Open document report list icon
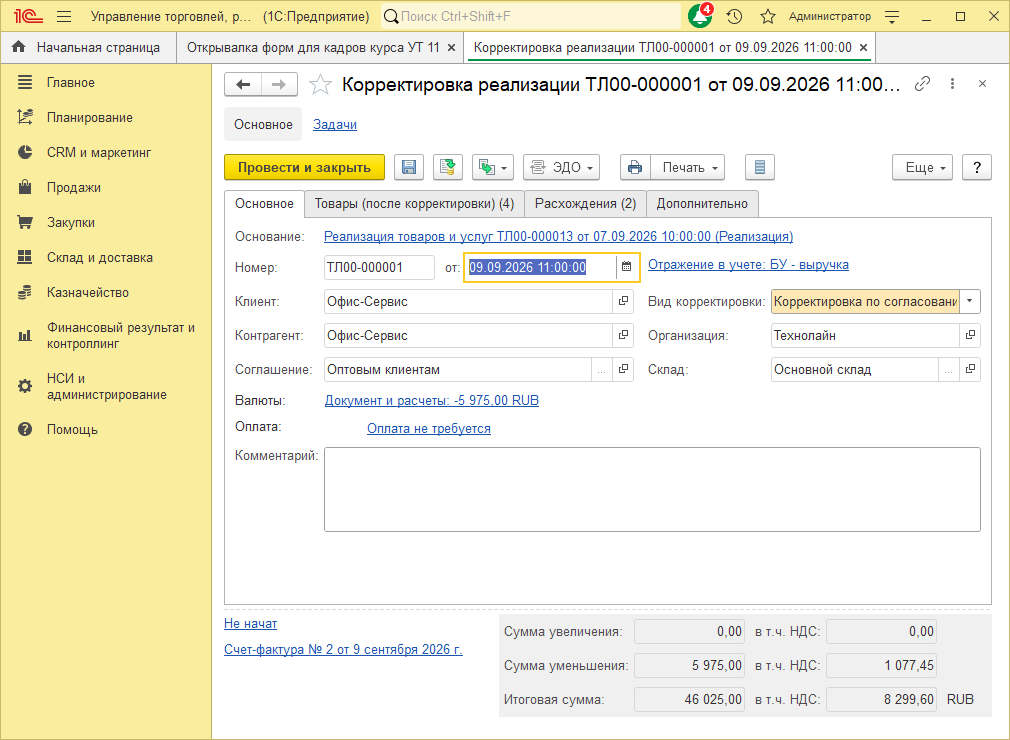 (759, 167)
